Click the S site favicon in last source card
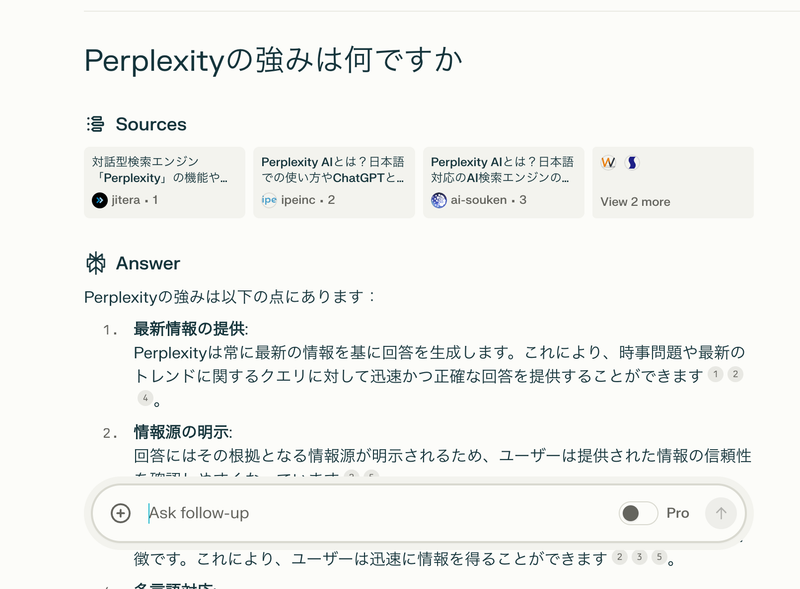The width and height of the screenshot is (800, 589). click(x=631, y=162)
